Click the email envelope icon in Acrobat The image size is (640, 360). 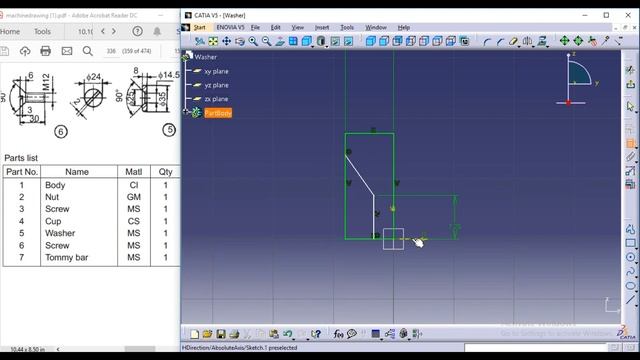tap(67, 51)
